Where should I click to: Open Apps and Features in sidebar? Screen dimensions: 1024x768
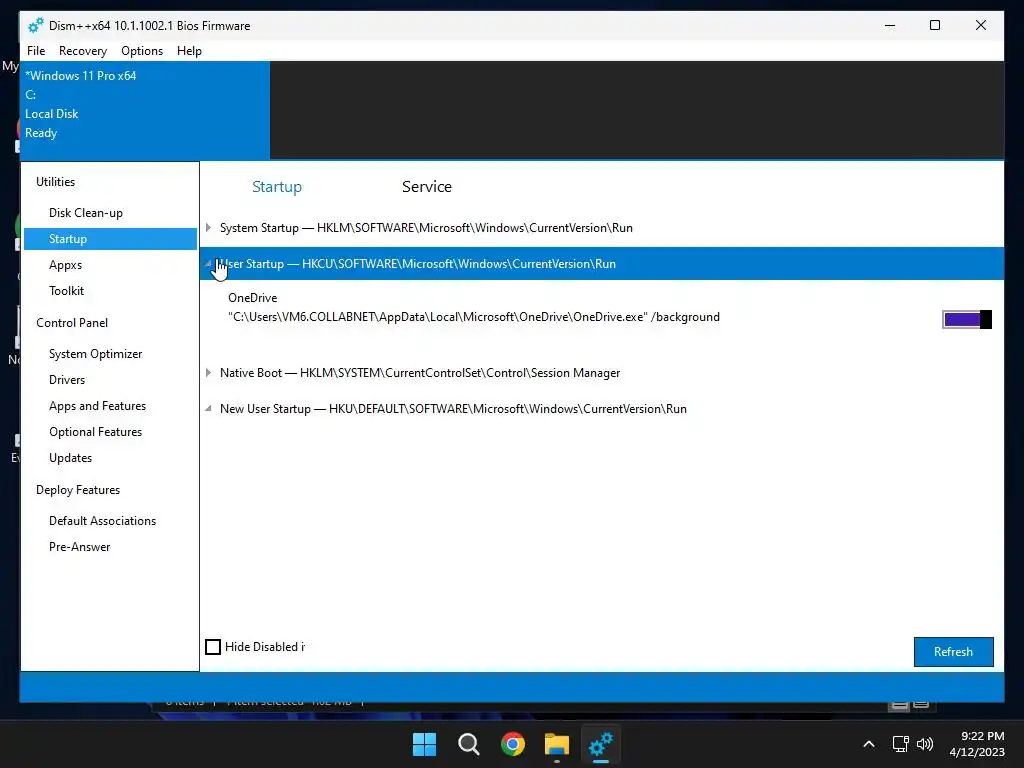point(97,406)
